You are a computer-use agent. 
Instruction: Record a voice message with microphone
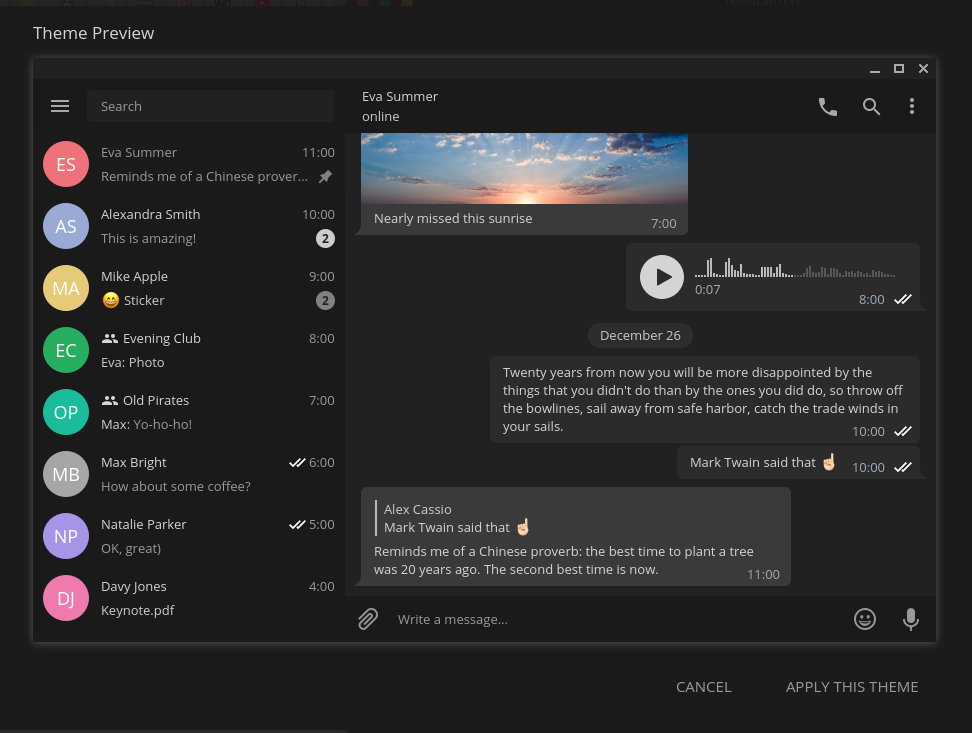(x=911, y=619)
